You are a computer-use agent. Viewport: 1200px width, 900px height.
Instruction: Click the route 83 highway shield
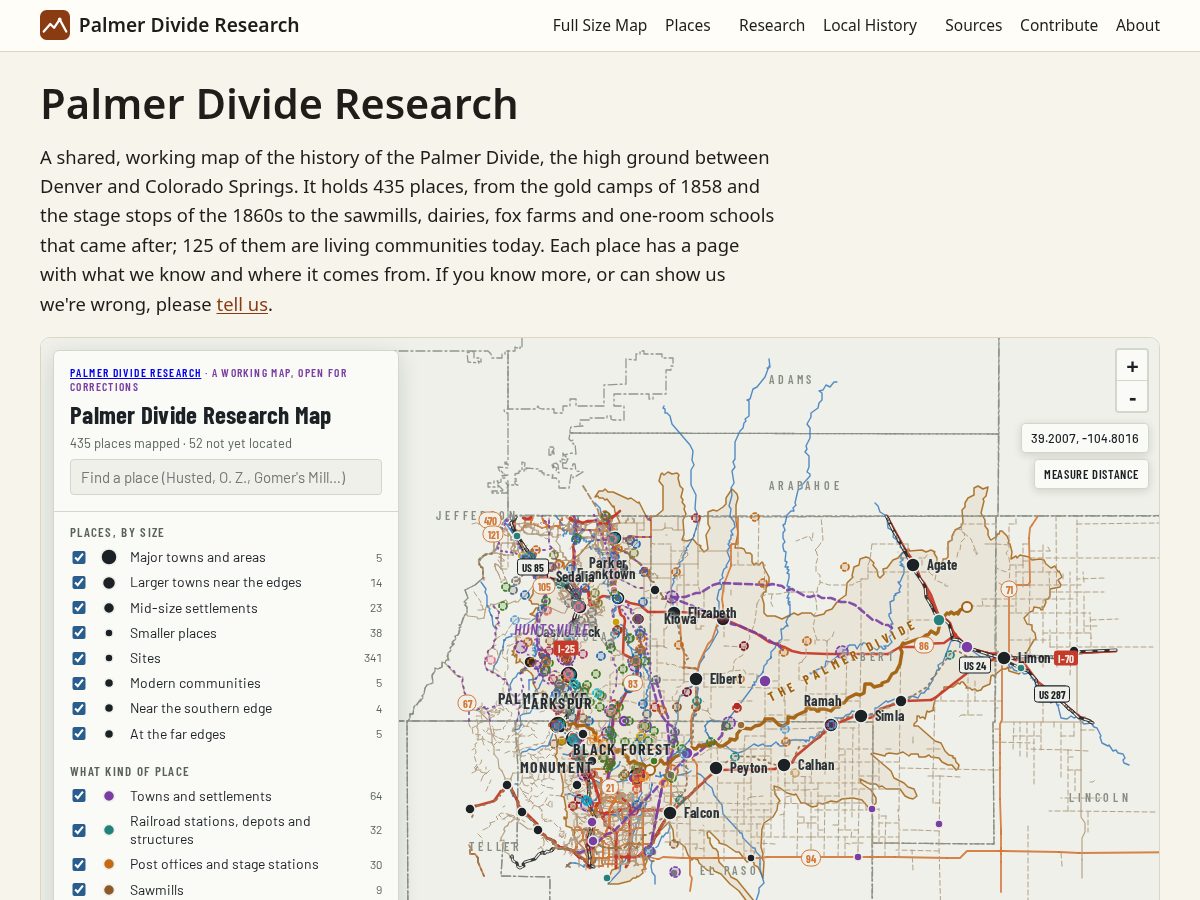coord(632,684)
